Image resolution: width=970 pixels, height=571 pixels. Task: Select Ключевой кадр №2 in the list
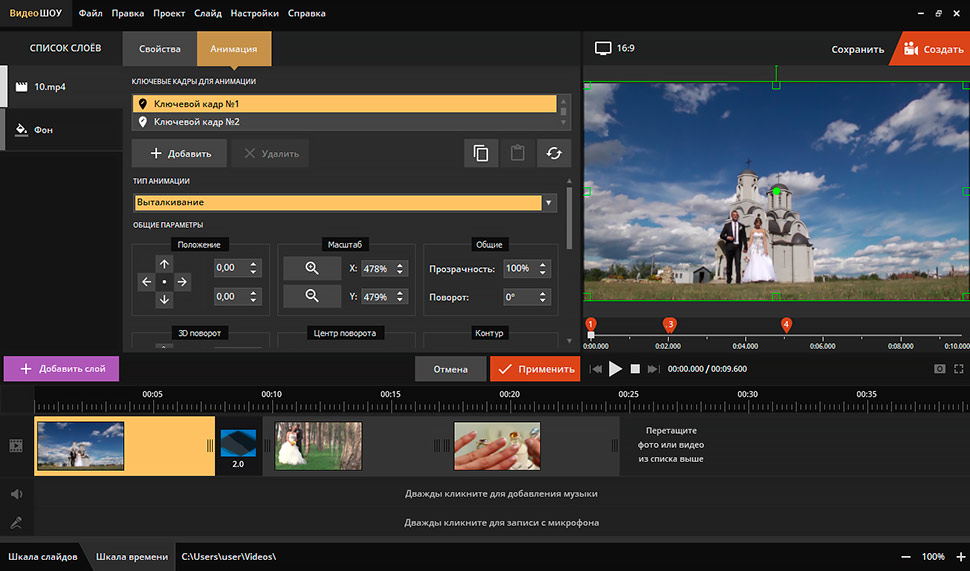pyautogui.click(x=345, y=122)
